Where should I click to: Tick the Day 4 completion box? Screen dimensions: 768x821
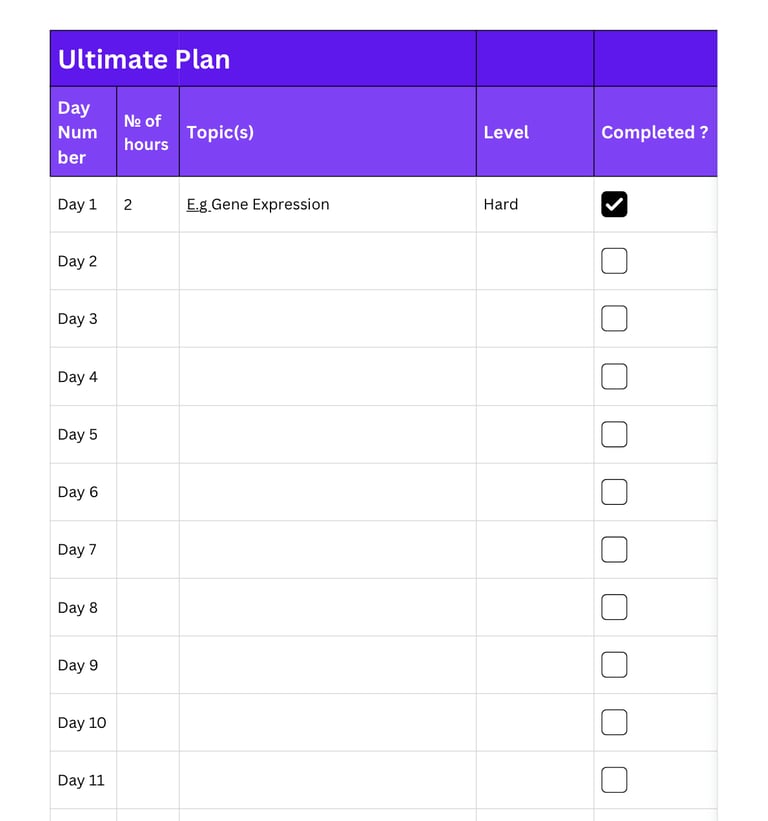tap(613, 376)
